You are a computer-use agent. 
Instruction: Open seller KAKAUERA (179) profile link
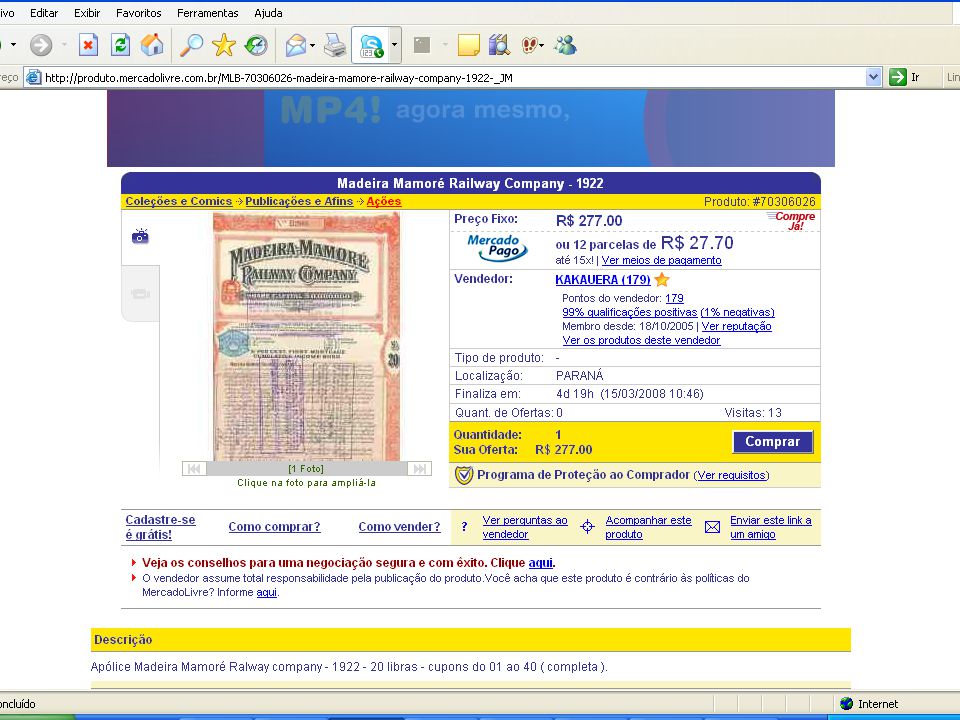(603, 280)
